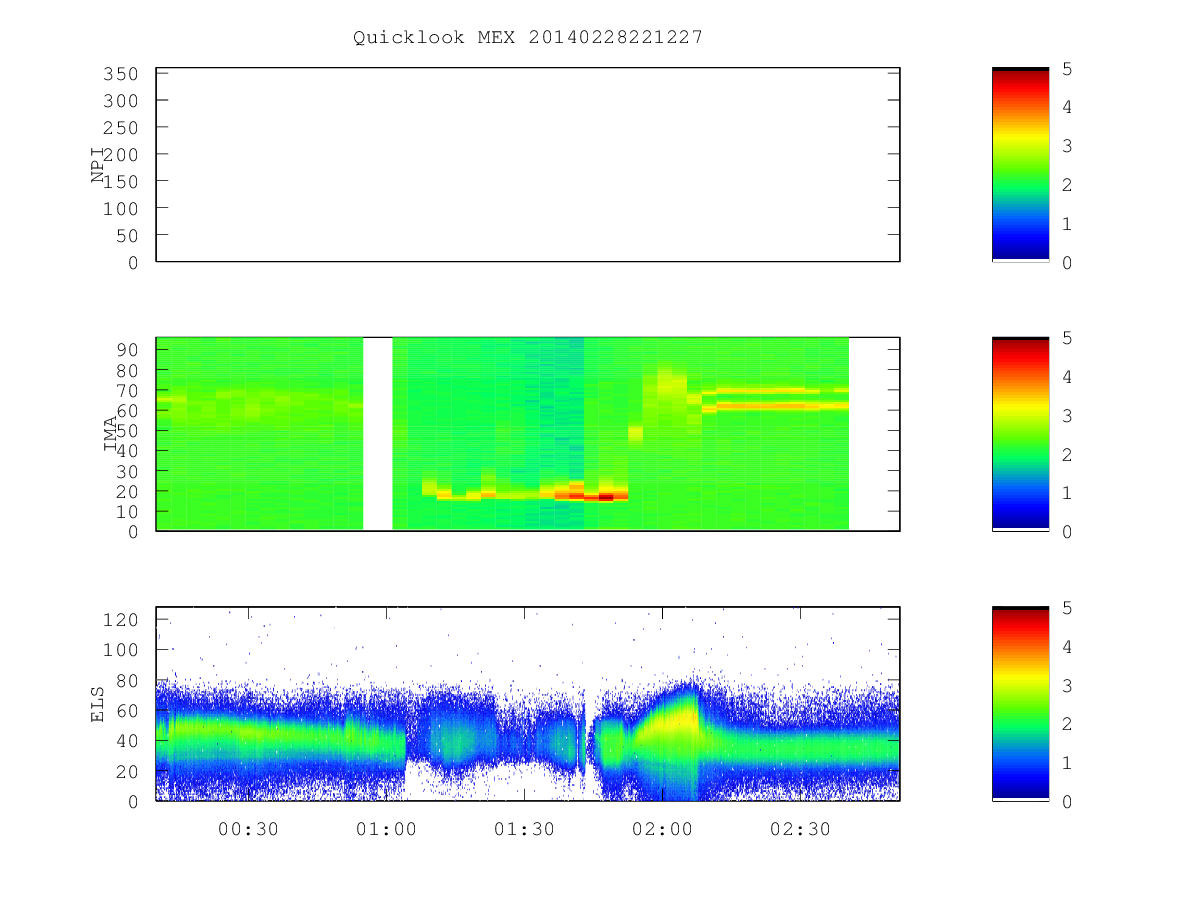Click the 100 tick on ELS axis
This screenshot has height=900, width=1200.
coord(120,650)
